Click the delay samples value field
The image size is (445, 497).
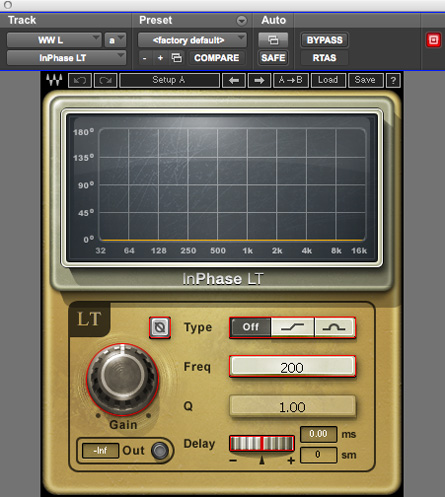[x=319, y=455]
